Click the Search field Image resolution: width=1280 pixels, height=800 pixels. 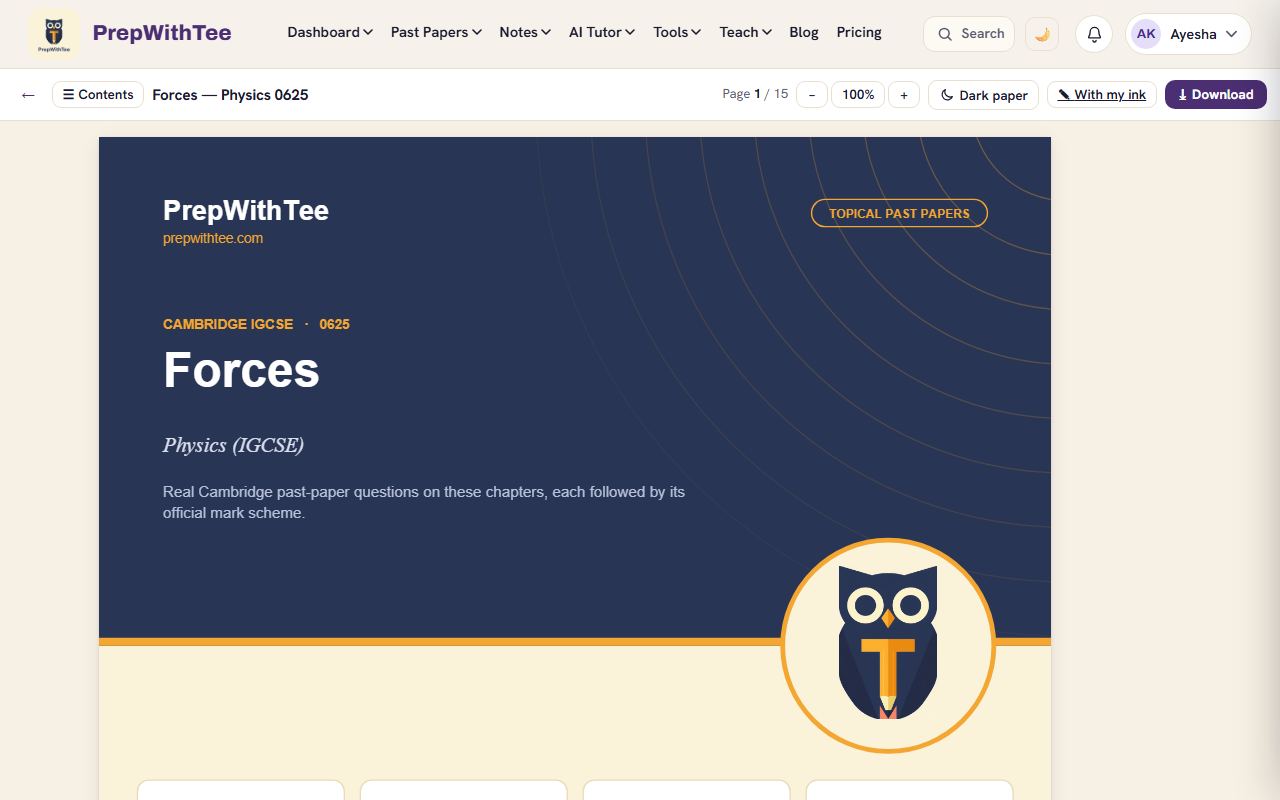pos(969,34)
